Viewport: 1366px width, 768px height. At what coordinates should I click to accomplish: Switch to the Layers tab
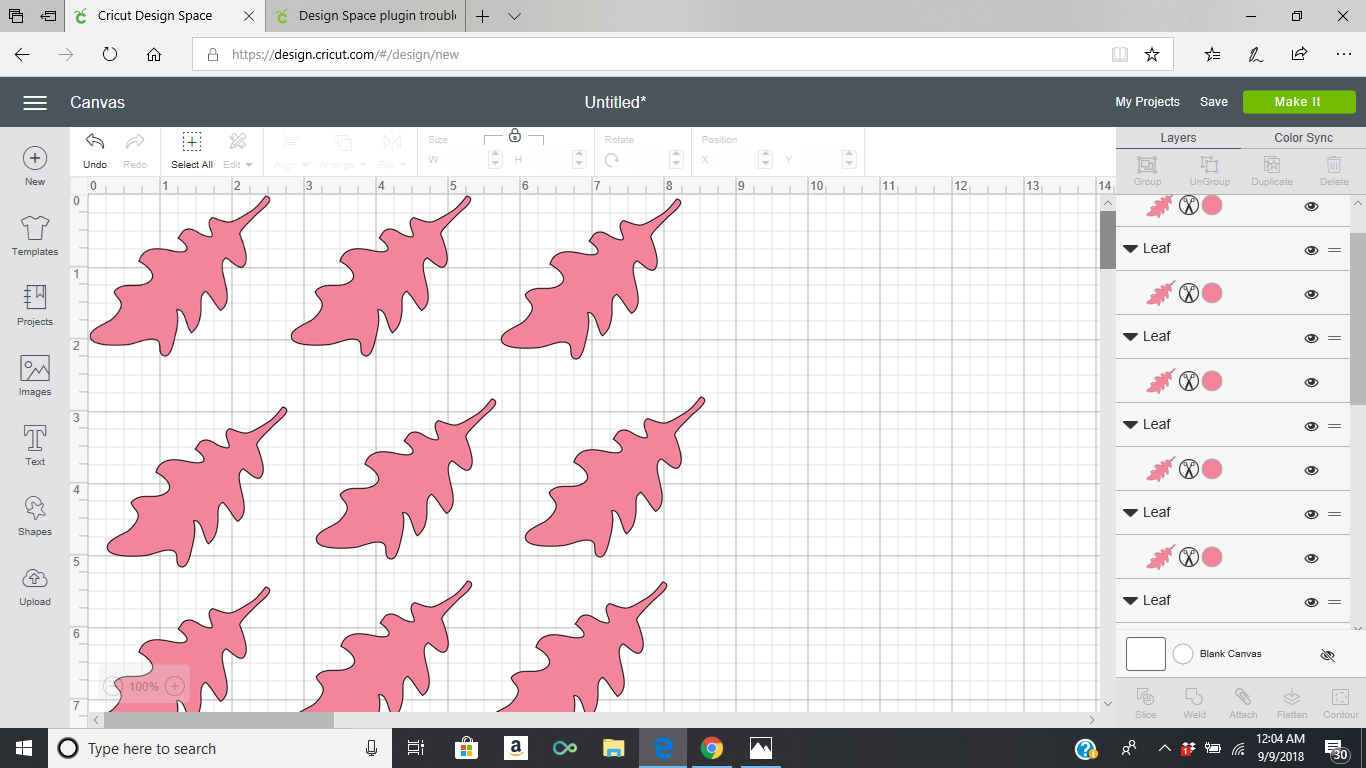[x=1178, y=138]
